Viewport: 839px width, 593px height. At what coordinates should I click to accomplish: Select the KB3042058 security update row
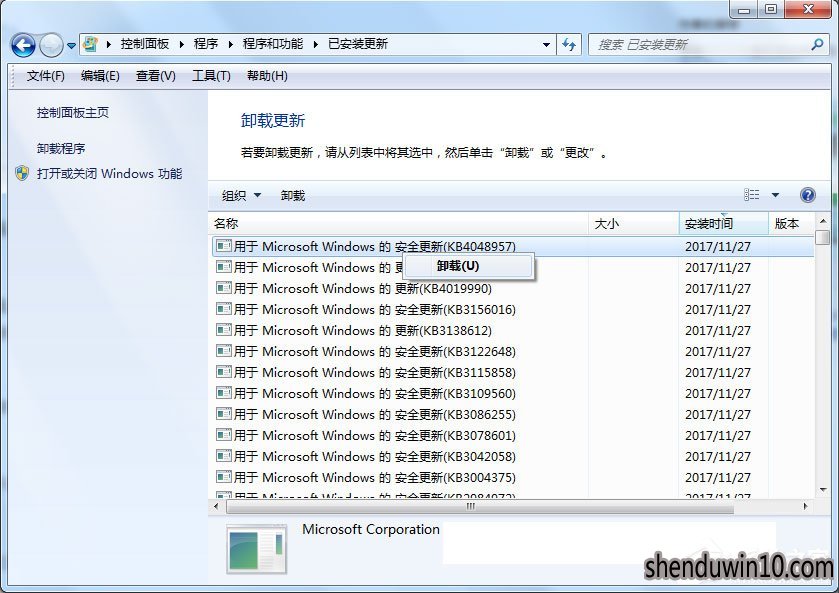[513, 457]
